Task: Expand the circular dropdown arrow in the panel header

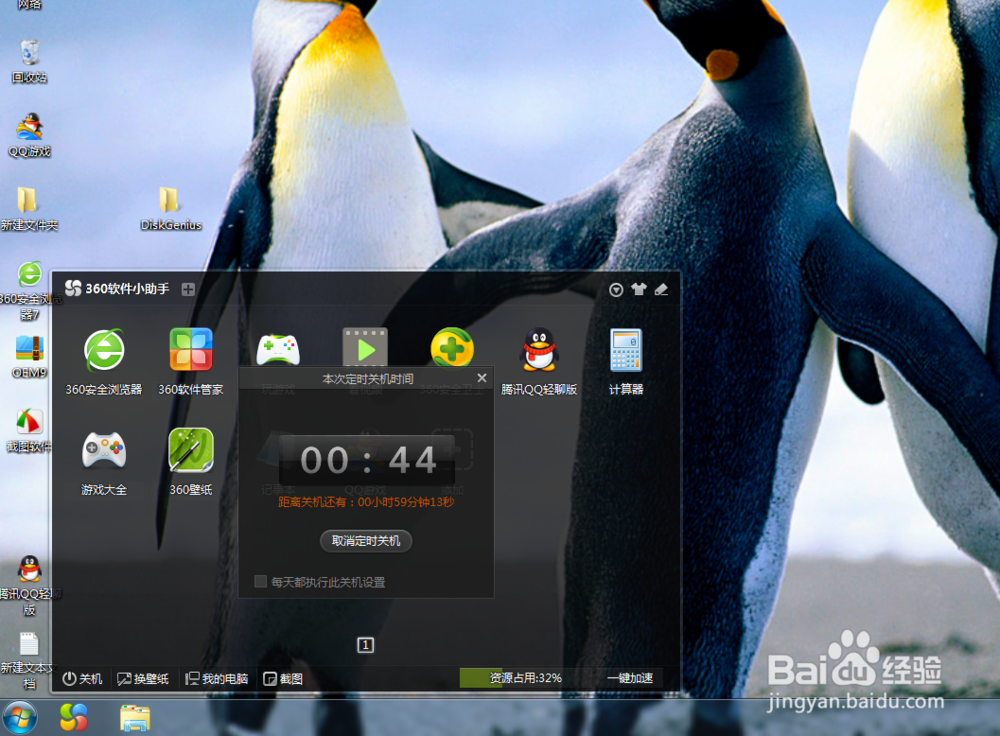Action: tap(616, 290)
